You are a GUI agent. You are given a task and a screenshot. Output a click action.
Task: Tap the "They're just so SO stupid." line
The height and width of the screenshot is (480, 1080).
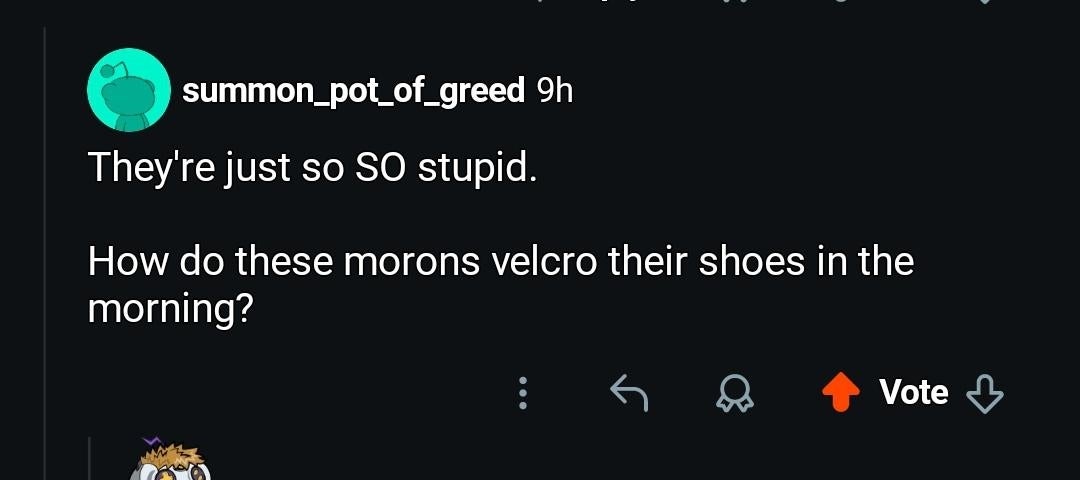pos(311,169)
